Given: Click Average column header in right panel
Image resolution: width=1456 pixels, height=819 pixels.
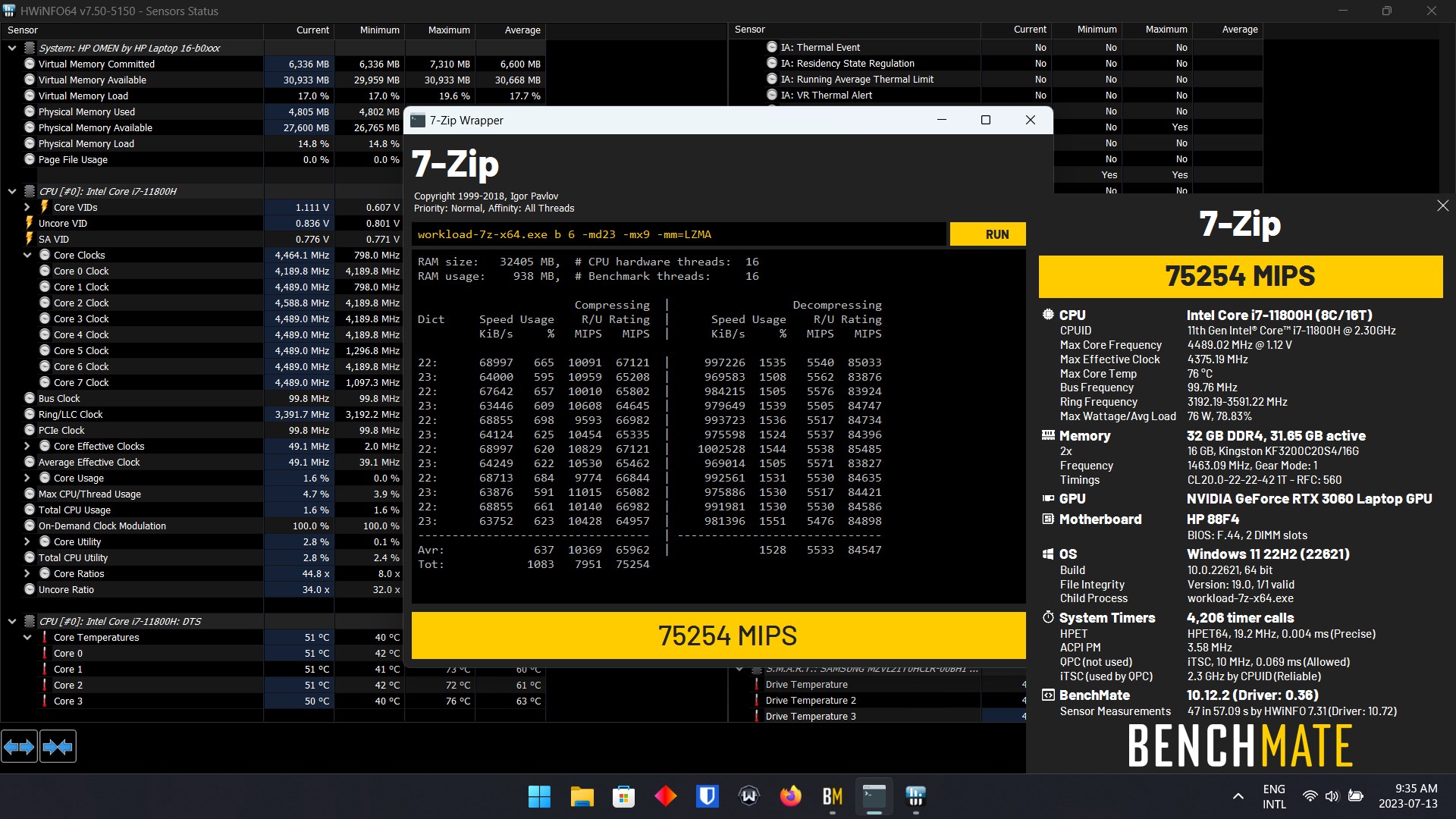Looking at the screenshot, I should pos(1228,30).
